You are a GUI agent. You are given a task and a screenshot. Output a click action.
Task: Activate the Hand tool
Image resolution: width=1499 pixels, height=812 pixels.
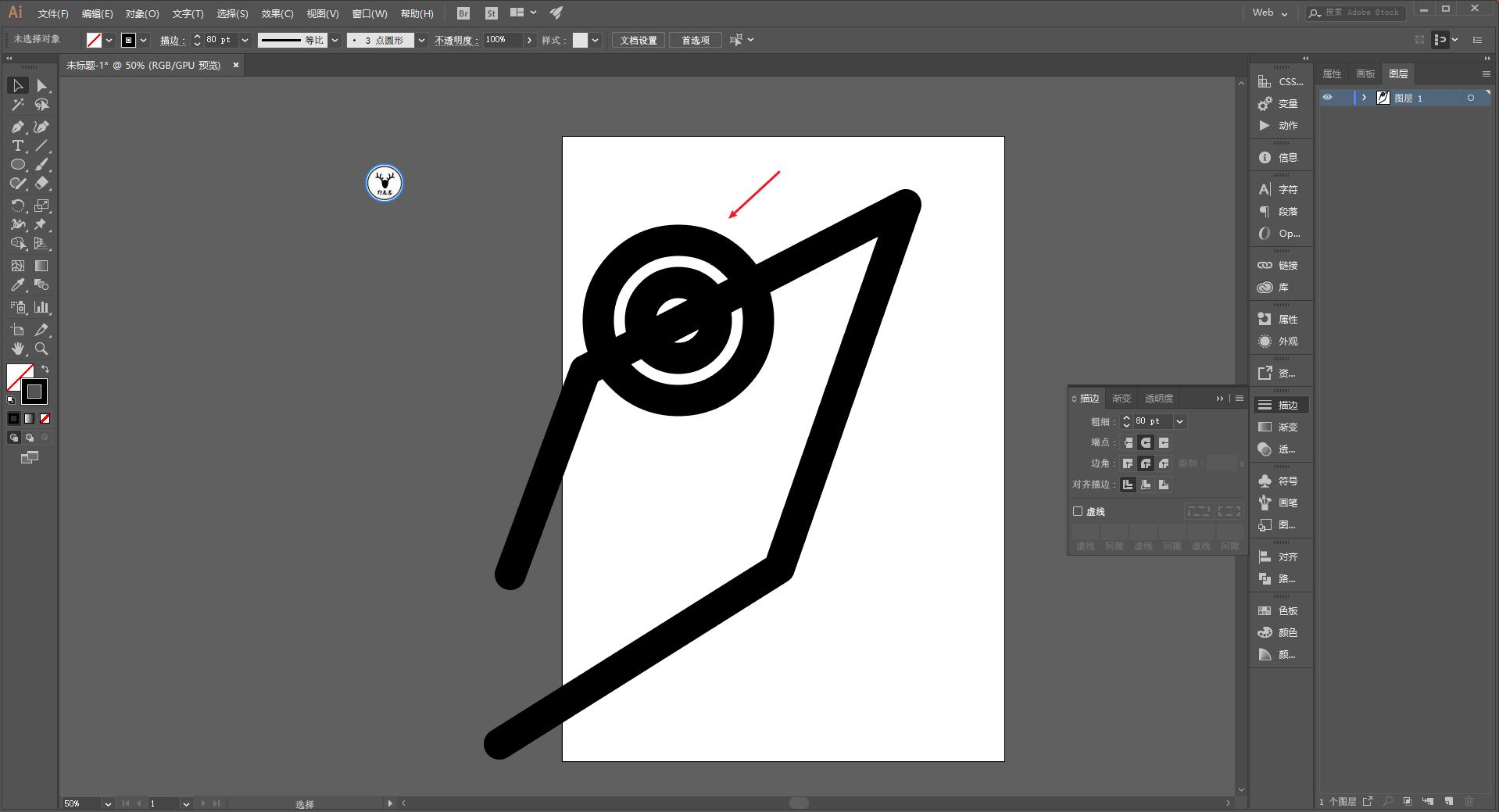[17, 349]
